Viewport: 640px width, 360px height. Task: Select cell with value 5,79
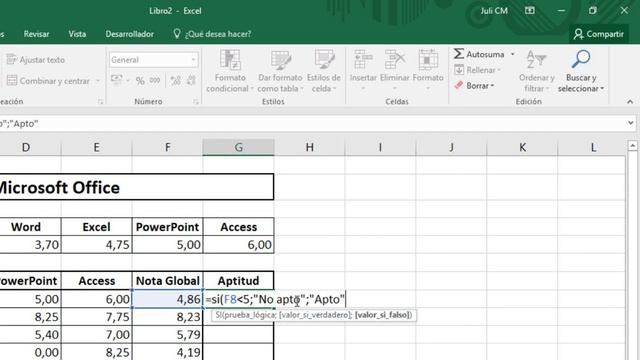[167, 334]
